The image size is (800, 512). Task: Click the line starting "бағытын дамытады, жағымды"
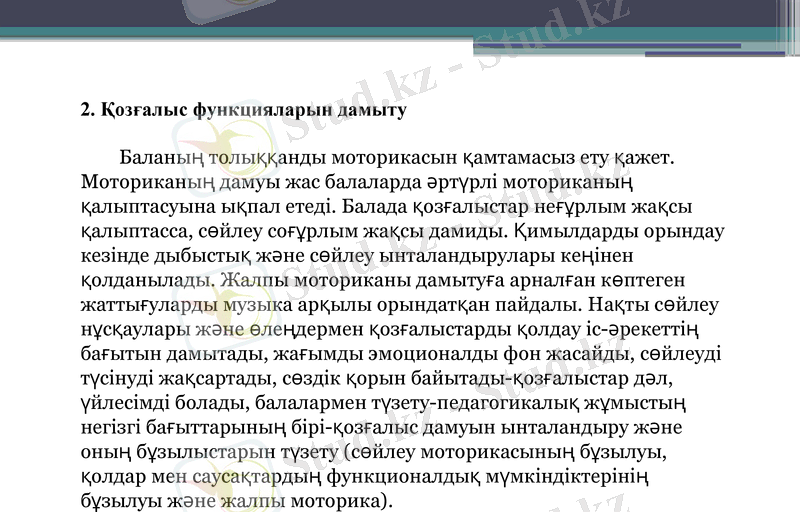tap(401, 353)
